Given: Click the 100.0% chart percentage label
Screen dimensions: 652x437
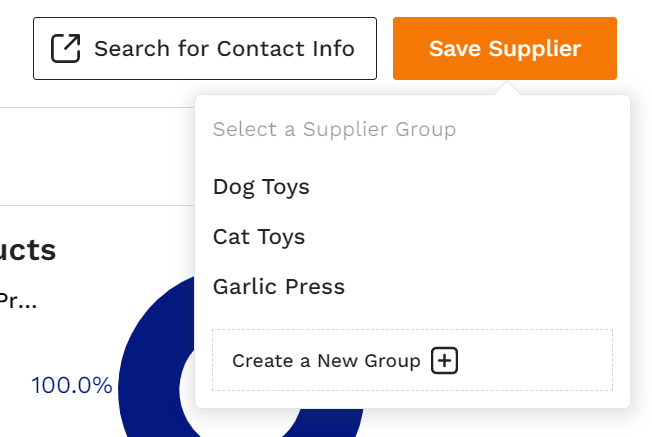Looking at the screenshot, I should click(x=72, y=385).
